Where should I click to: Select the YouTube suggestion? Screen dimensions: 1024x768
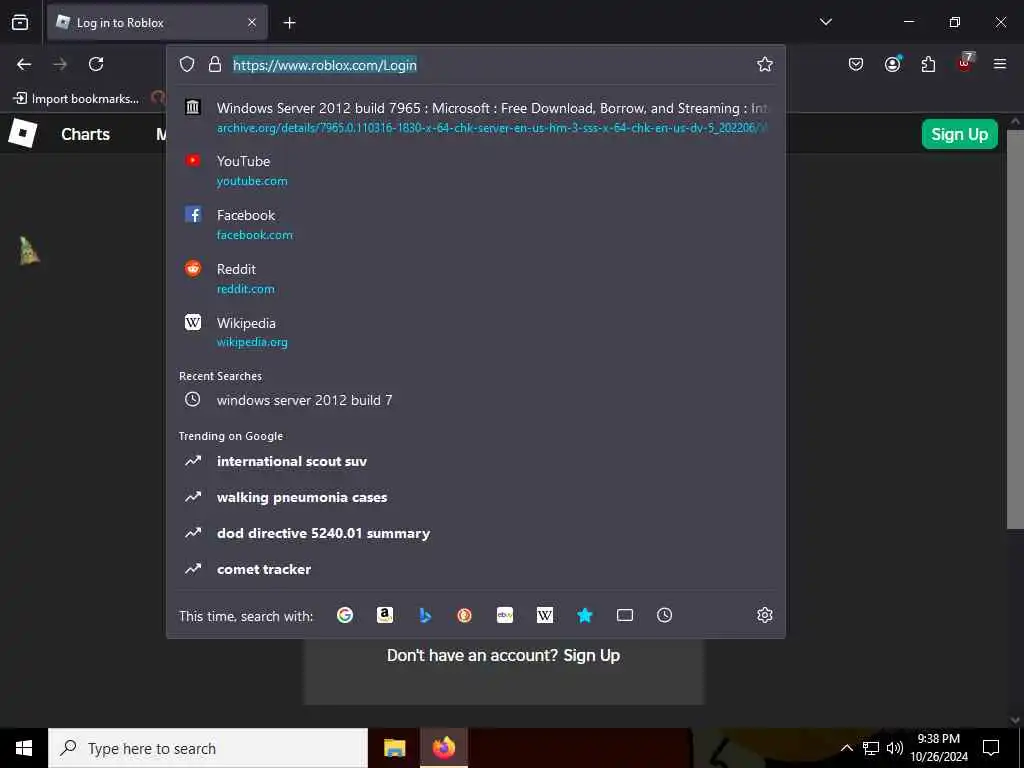pyautogui.click(x=475, y=170)
